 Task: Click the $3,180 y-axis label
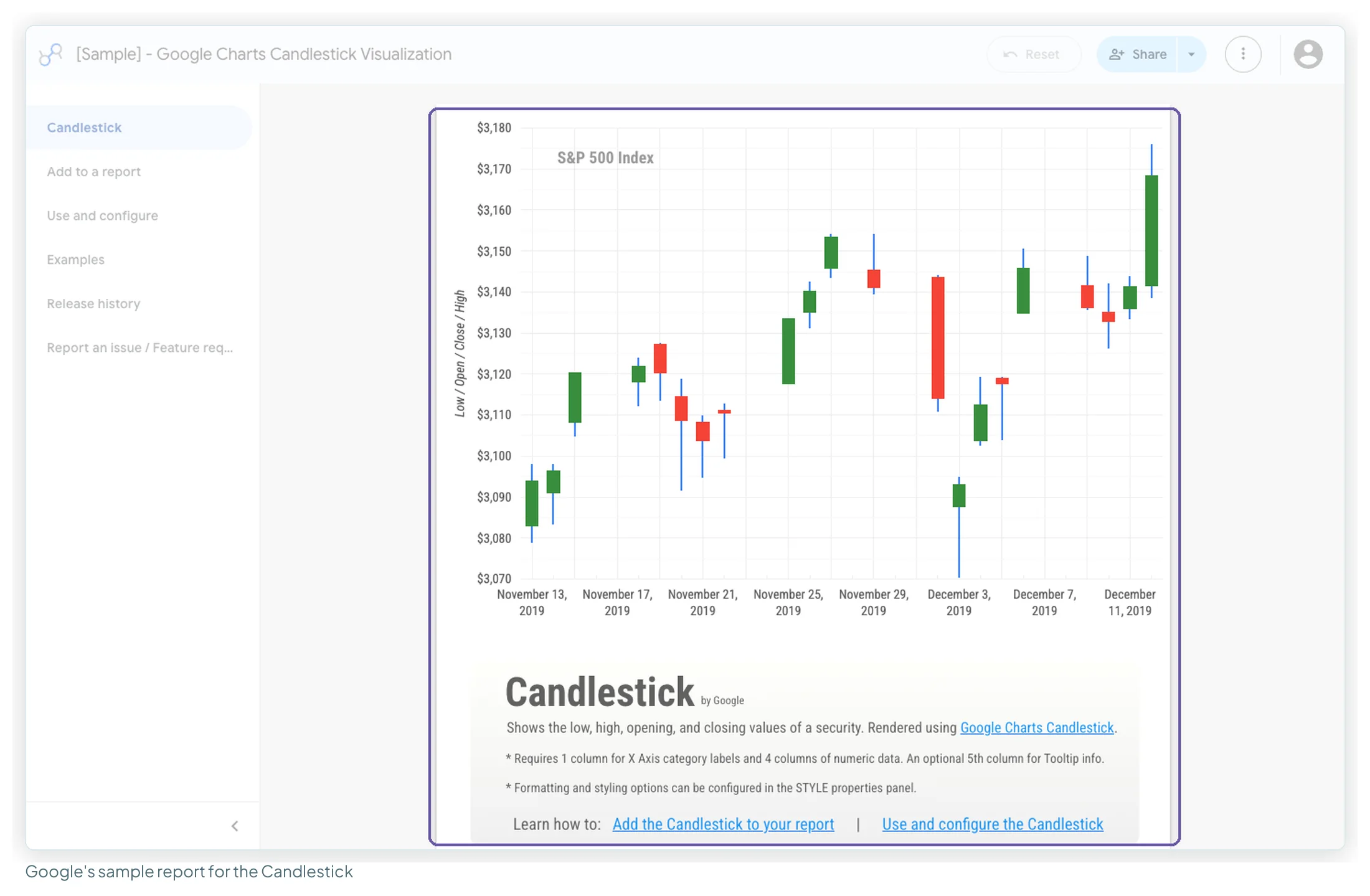[494, 128]
